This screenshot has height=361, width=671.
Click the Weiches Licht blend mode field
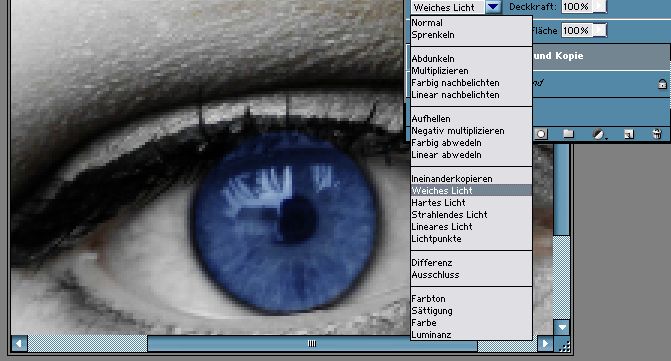(448, 7)
